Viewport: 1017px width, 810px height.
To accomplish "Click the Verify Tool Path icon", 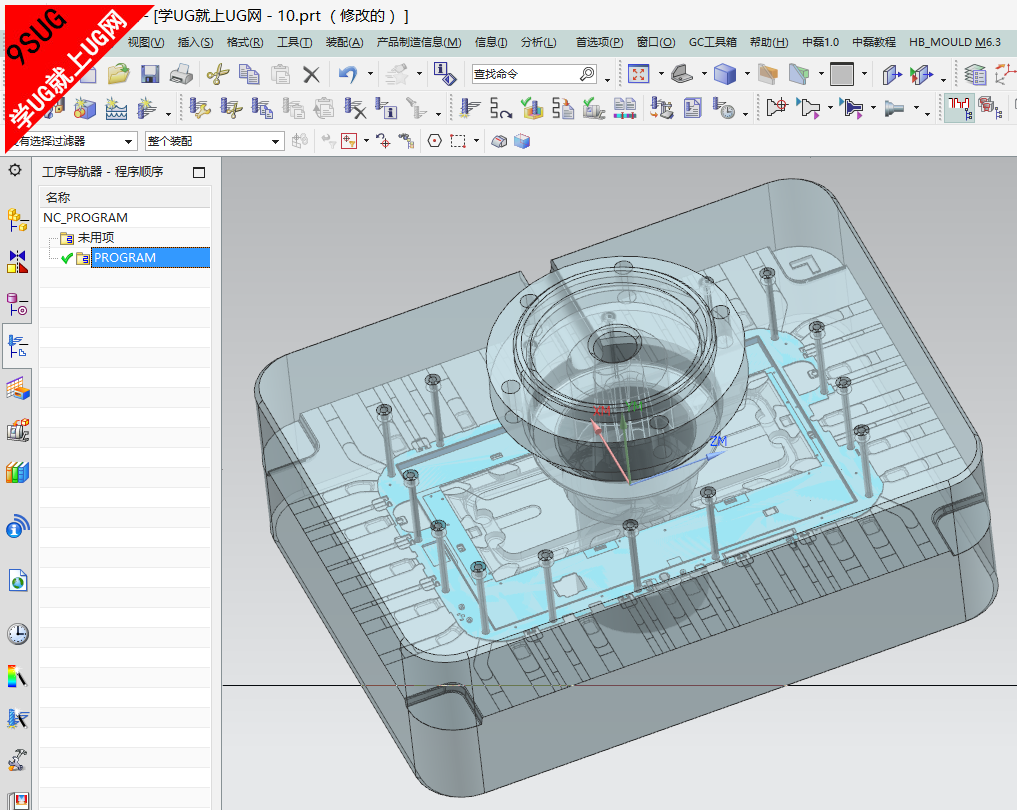I will 532,108.
